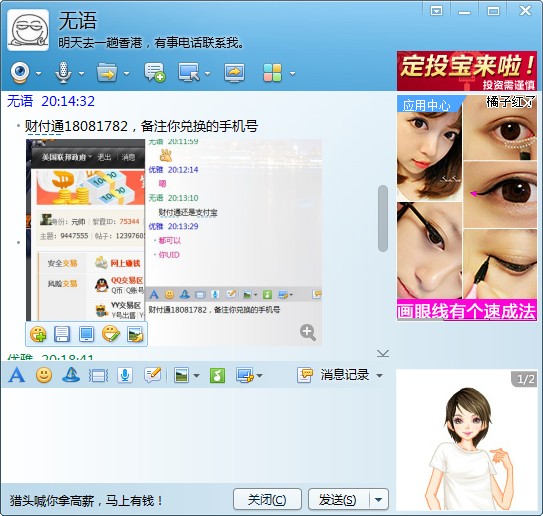This screenshot has width=543, height=516.
Task: Click the 关闭(C) button
Action: 267,500
